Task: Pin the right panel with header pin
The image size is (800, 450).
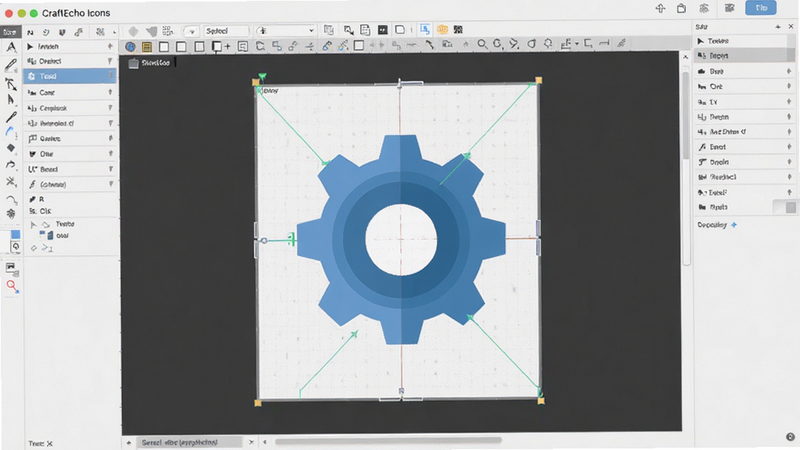Action: pyautogui.click(x=778, y=27)
